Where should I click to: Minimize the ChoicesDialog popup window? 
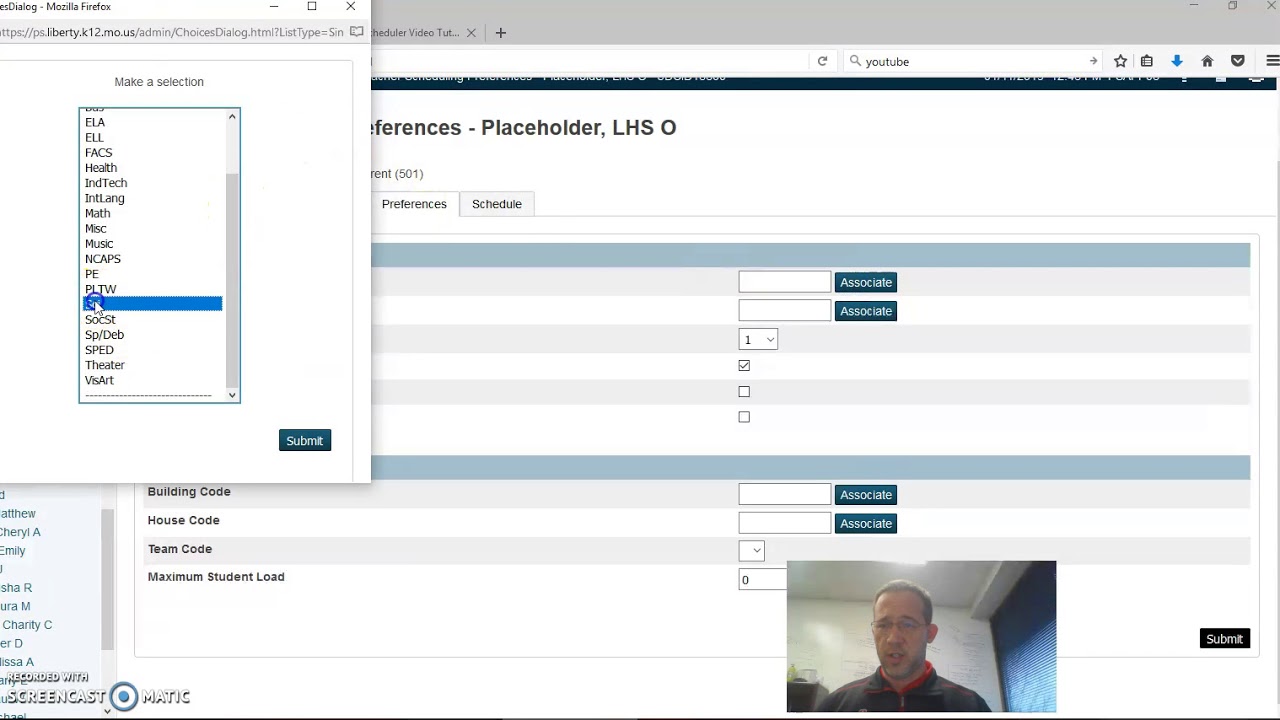pos(274,7)
